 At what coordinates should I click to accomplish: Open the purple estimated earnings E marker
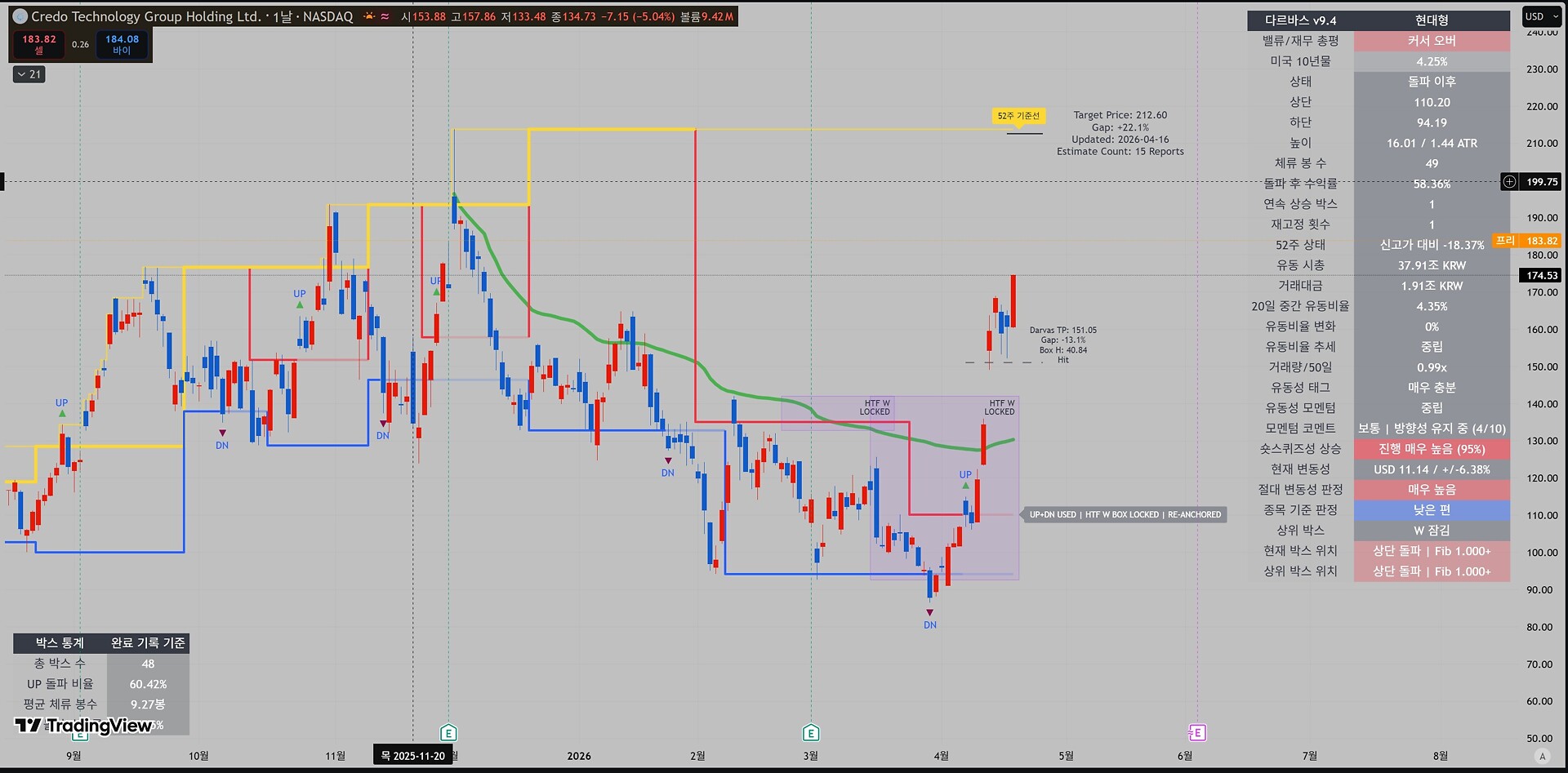[x=1196, y=733]
